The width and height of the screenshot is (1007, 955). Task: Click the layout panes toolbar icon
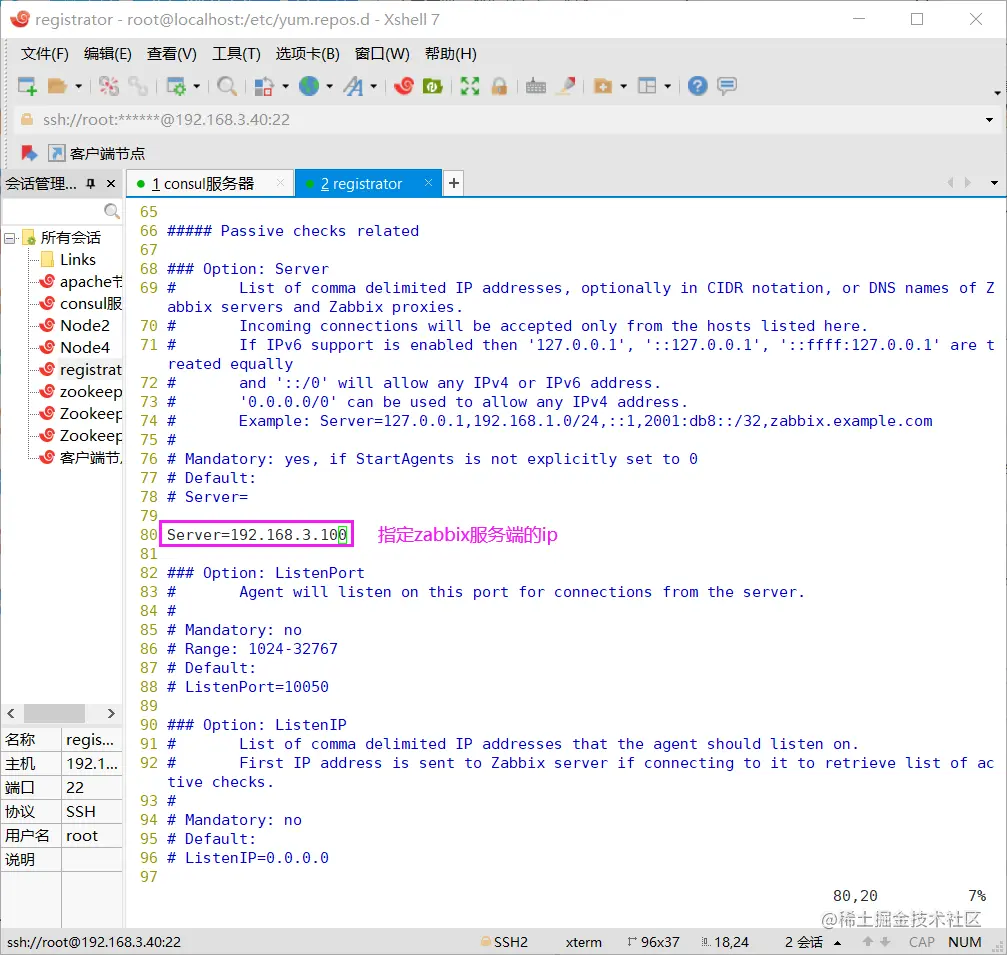(x=647, y=85)
